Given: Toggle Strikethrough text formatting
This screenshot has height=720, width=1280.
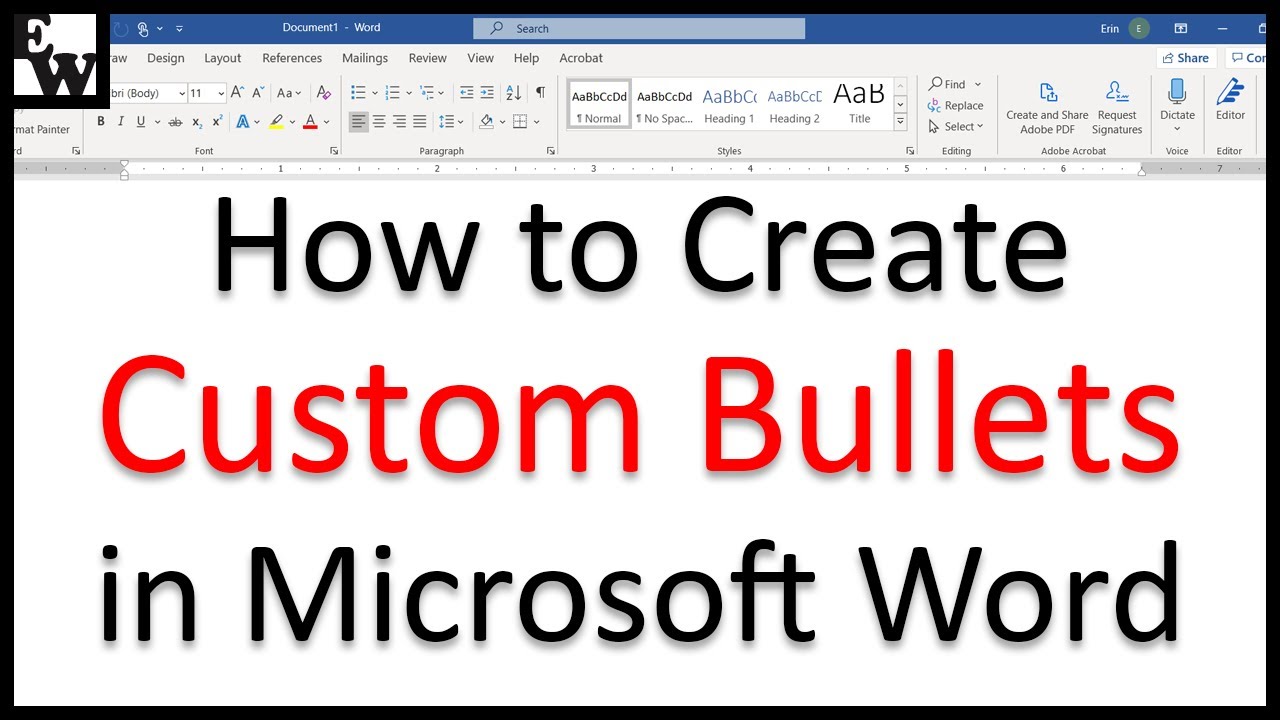Looking at the screenshot, I should (x=175, y=122).
